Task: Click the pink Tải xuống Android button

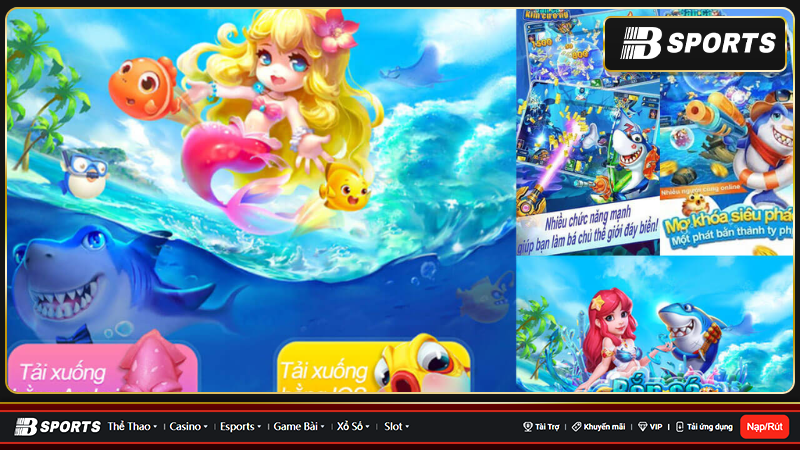Action: point(103,368)
